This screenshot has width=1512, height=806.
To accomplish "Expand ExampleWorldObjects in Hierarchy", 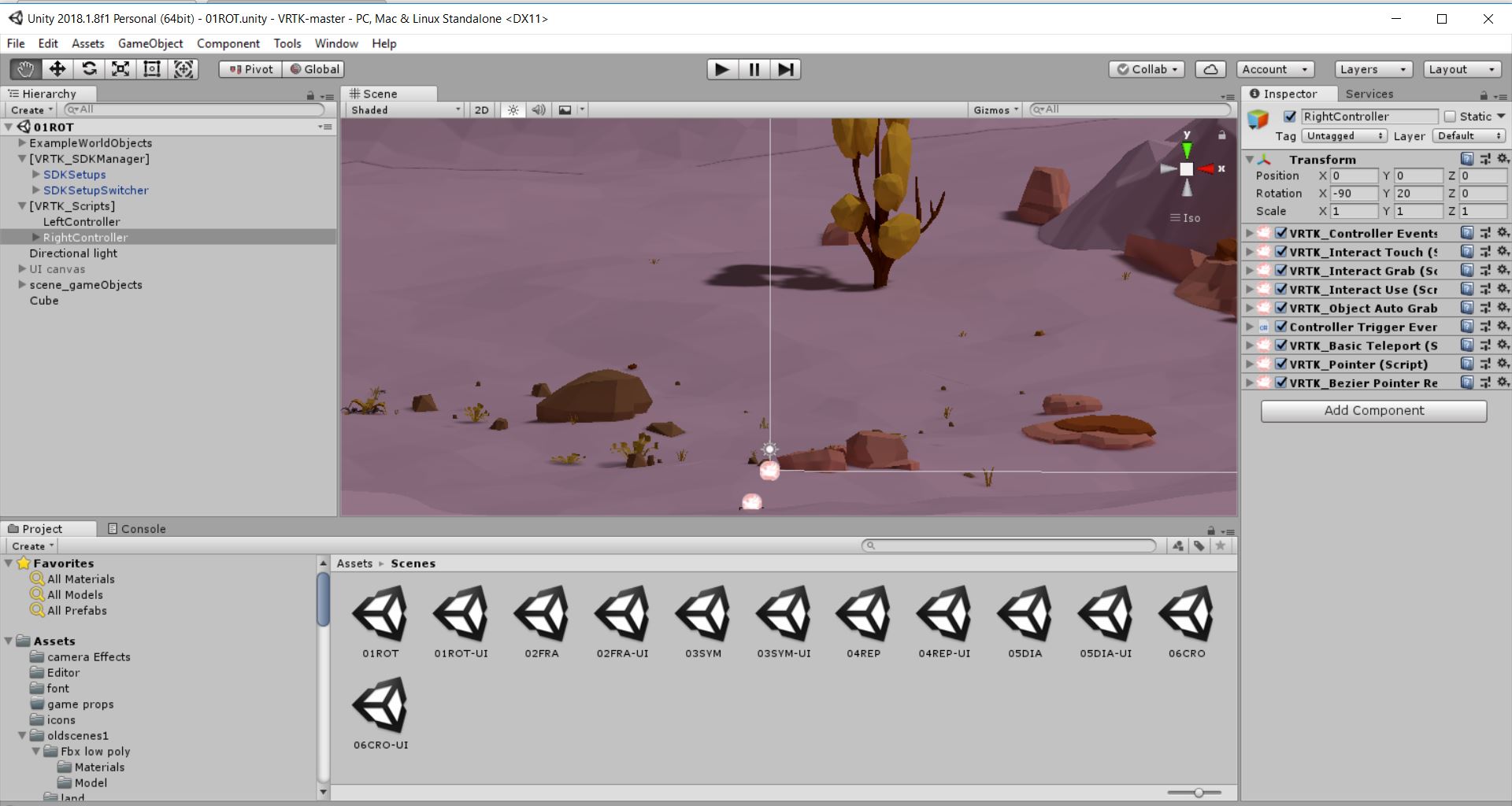I will click(x=22, y=143).
